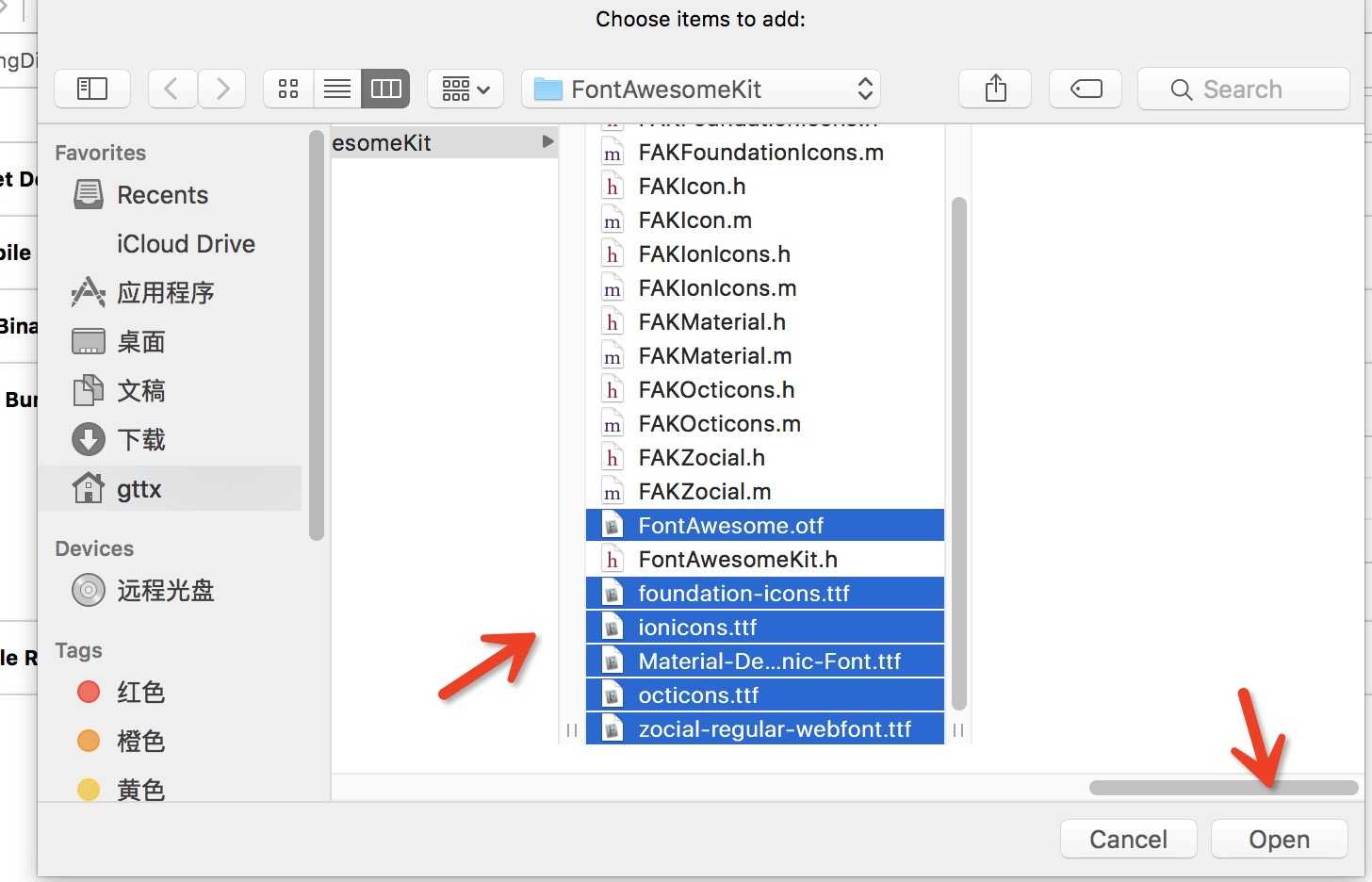Go forward with the right chevron
The image size is (1372, 882).
tap(222, 90)
